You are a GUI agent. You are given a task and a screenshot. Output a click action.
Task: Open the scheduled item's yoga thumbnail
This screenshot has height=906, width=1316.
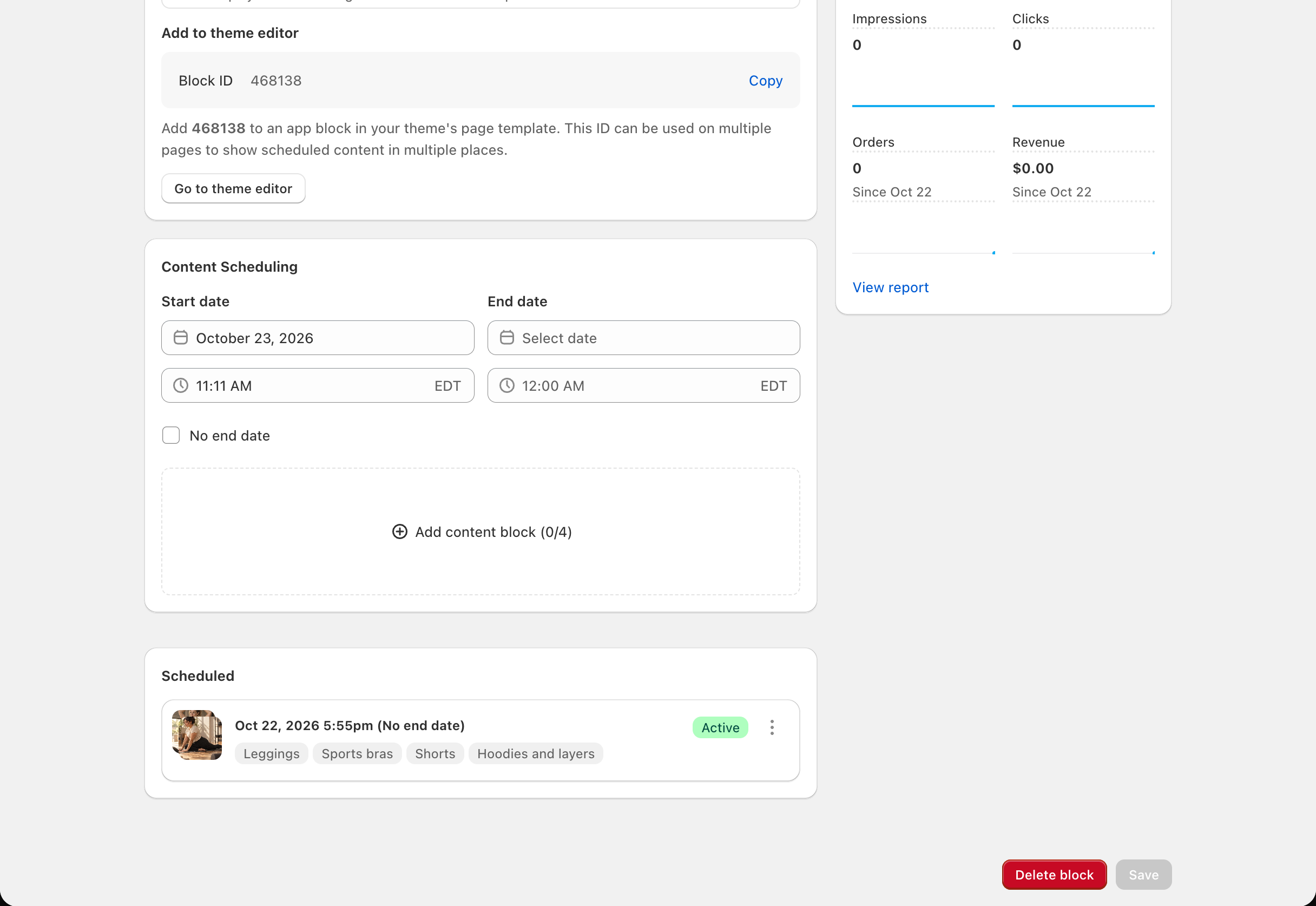197,734
